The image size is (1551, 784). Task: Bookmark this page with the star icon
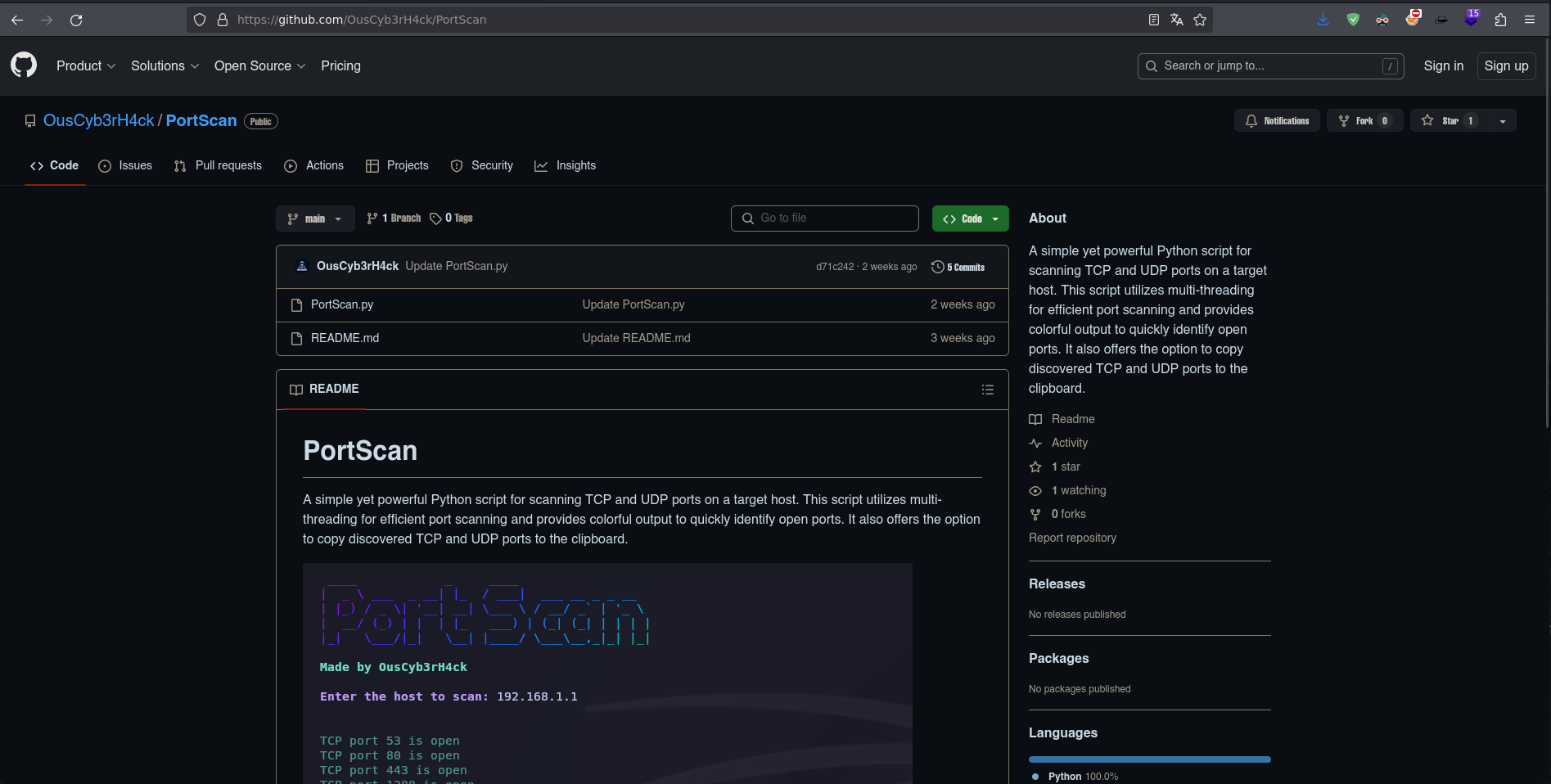pos(1200,20)
